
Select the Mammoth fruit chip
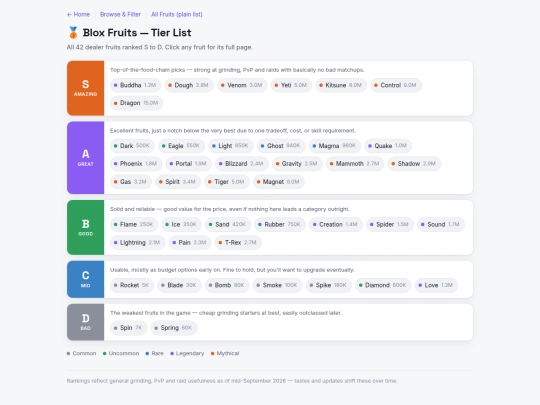[355, 164]
